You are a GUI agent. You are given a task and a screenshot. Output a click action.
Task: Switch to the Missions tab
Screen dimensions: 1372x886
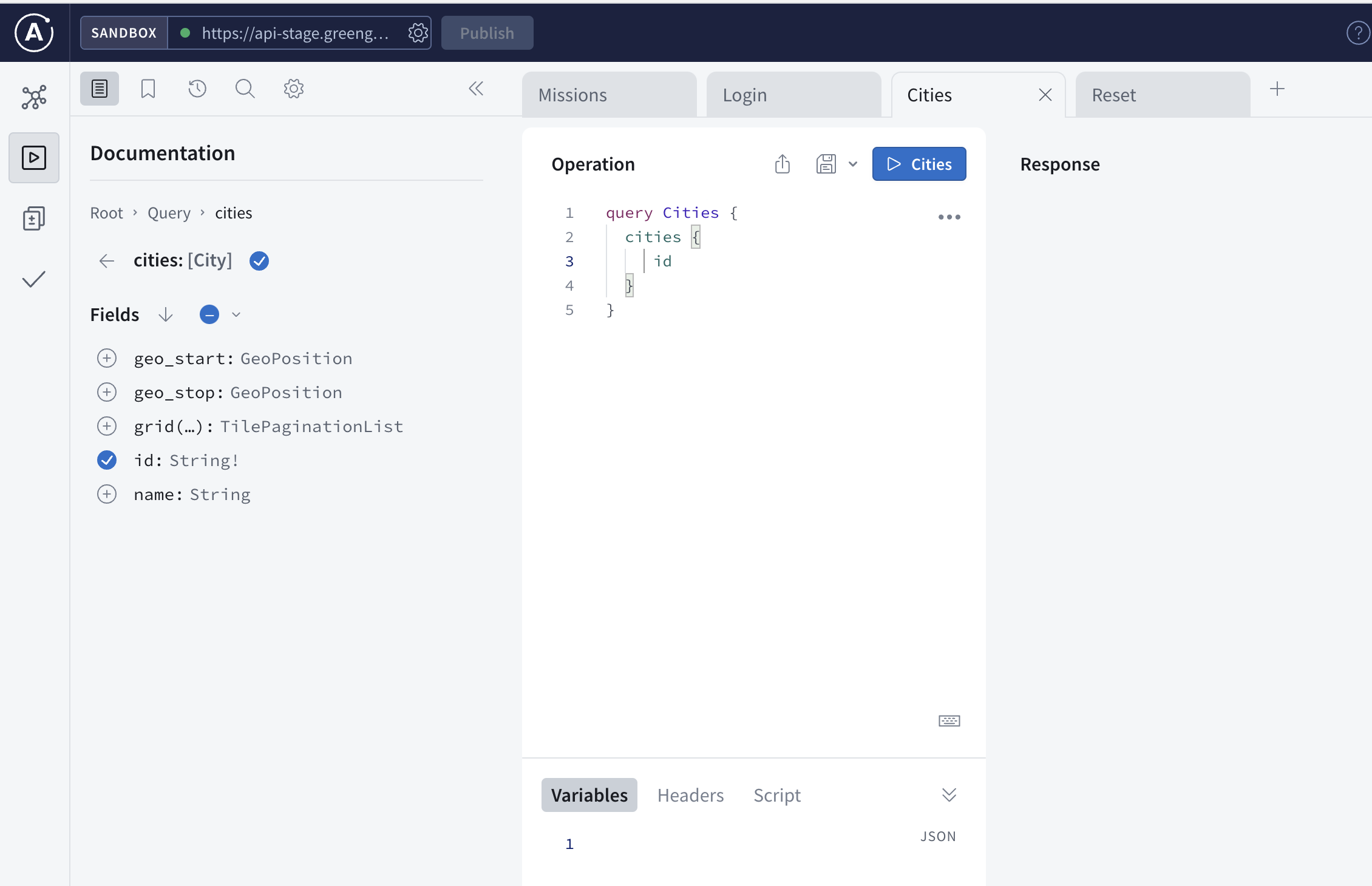(609, 95)
